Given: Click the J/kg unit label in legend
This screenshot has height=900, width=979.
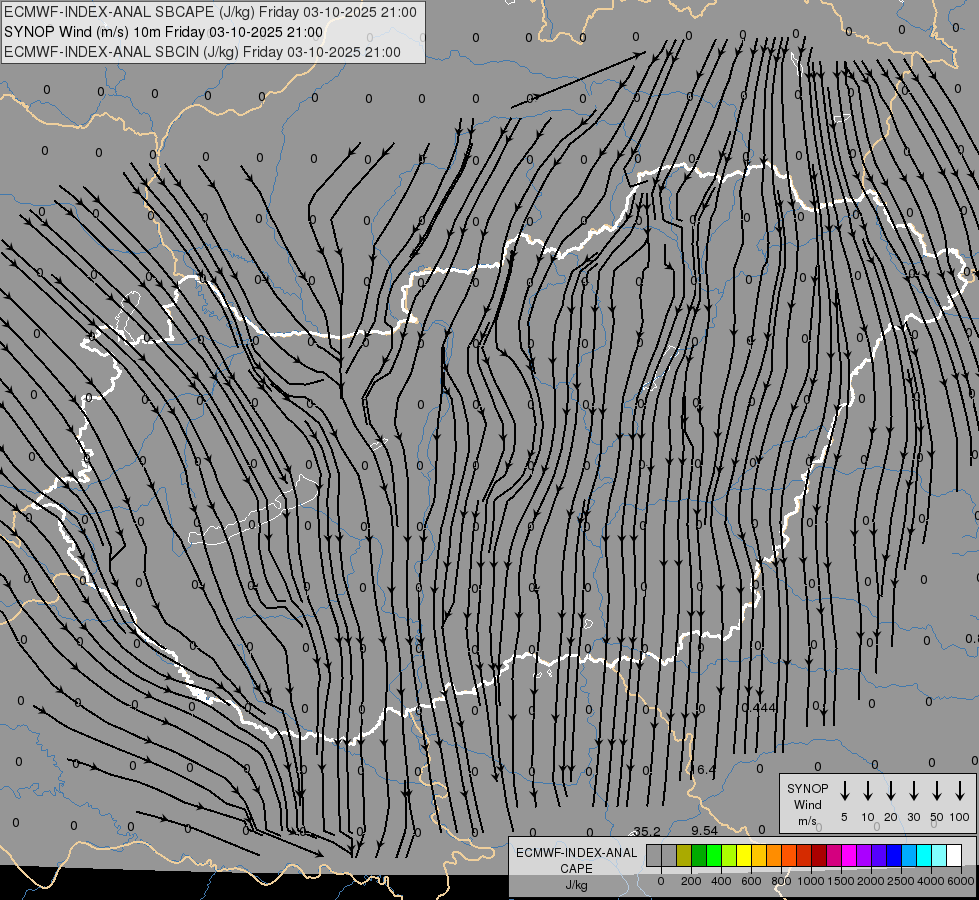Looking at the screenshot, I should point(576,885).
